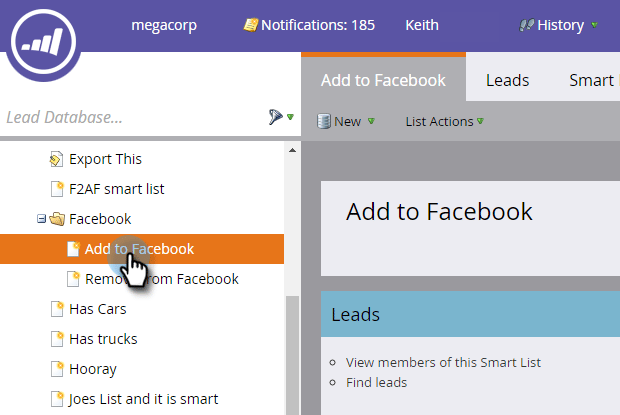620x415 pixels.
Task: Select the Facebook folder label
Action: click(x=100, y=219)
